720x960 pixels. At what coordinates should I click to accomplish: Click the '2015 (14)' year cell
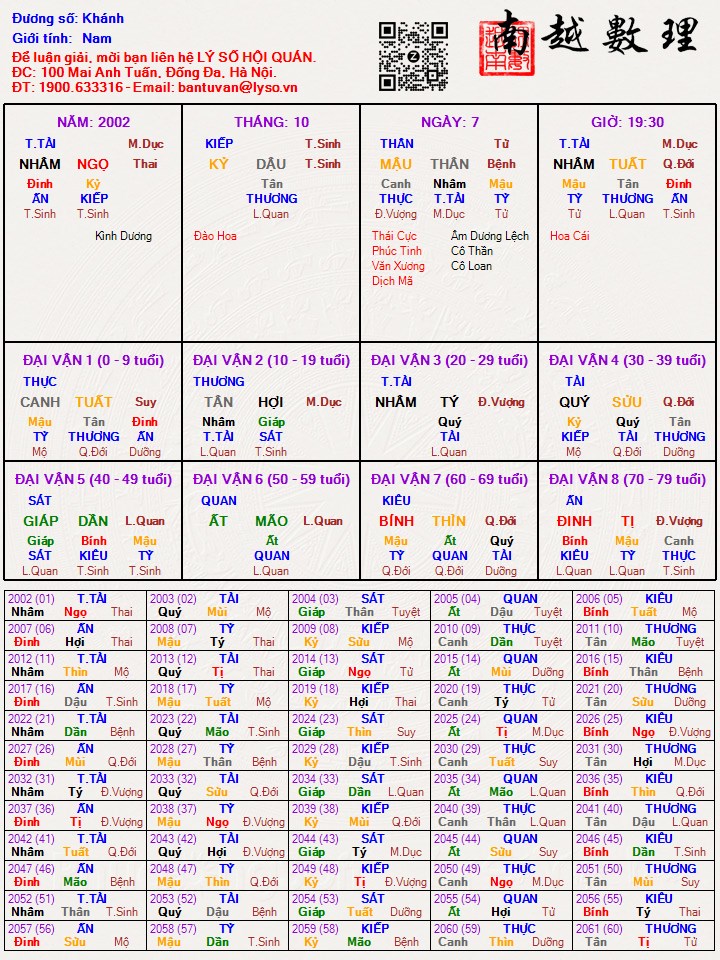(501, 666)
